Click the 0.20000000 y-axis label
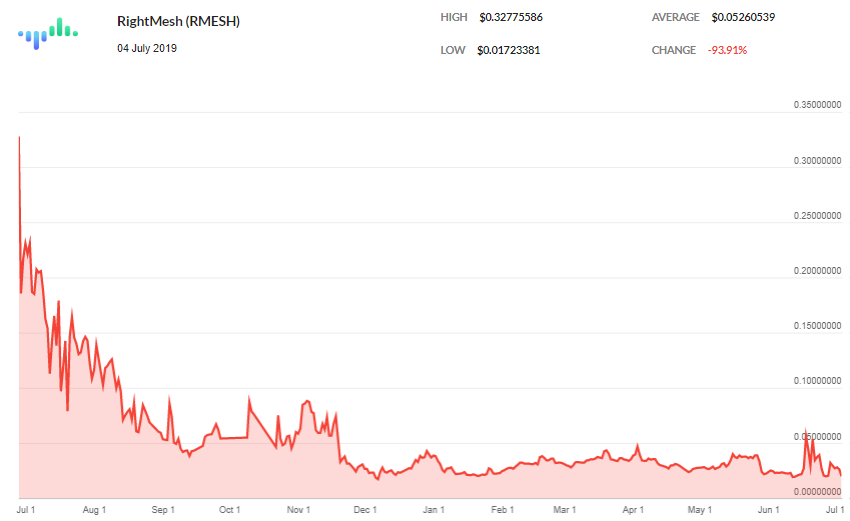The height and width of the screenshot is (521, 850). pyautogui.click(x=817, y=271)
